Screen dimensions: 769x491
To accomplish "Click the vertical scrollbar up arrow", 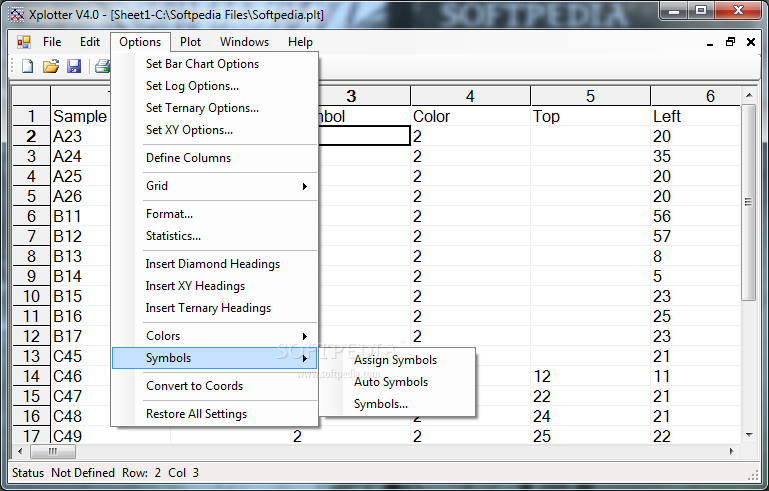I will [x=748, y=95].
